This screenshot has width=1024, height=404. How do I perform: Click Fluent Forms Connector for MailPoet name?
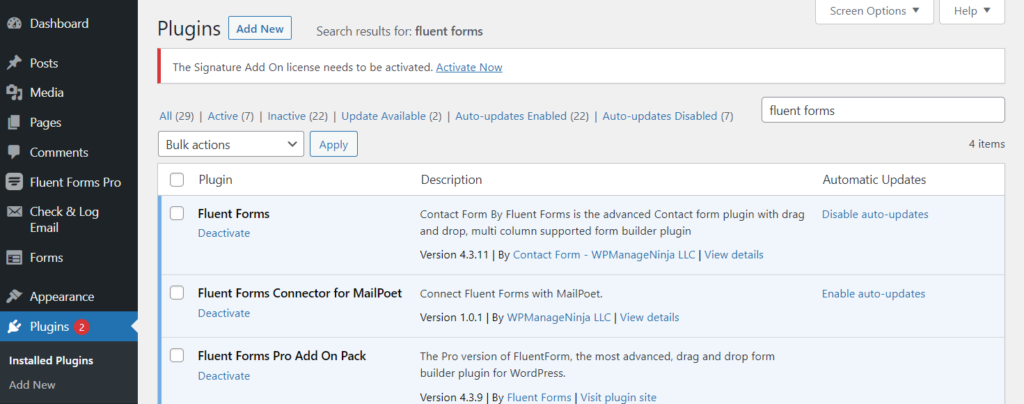[300, 293]
